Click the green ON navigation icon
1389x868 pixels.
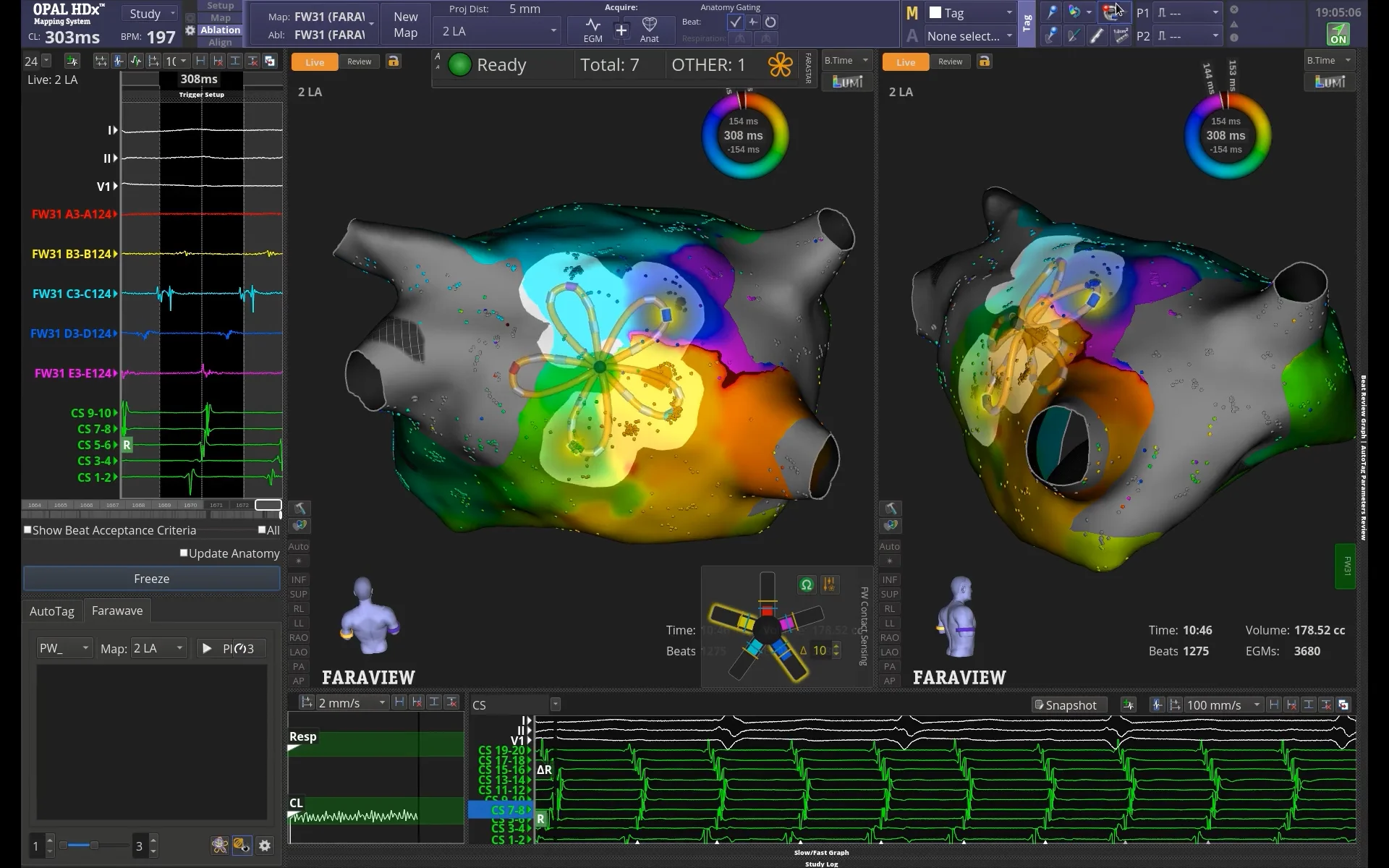[1338, 34]
